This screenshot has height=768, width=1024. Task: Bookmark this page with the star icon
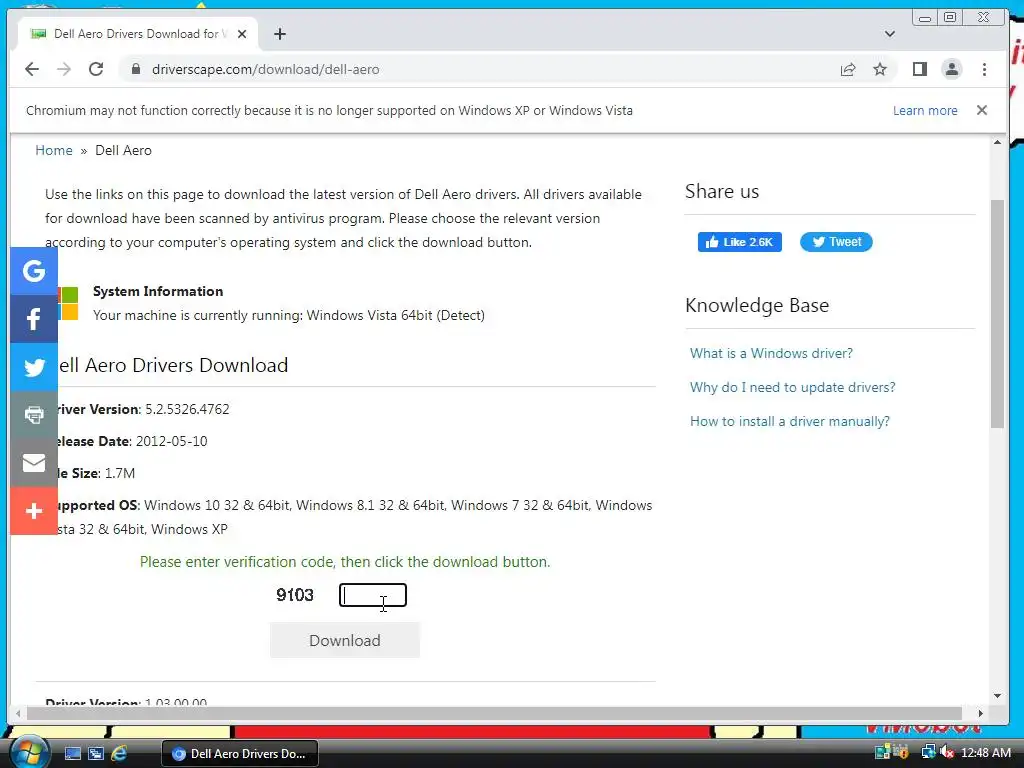pyautogui.click(x=880, y=69)
